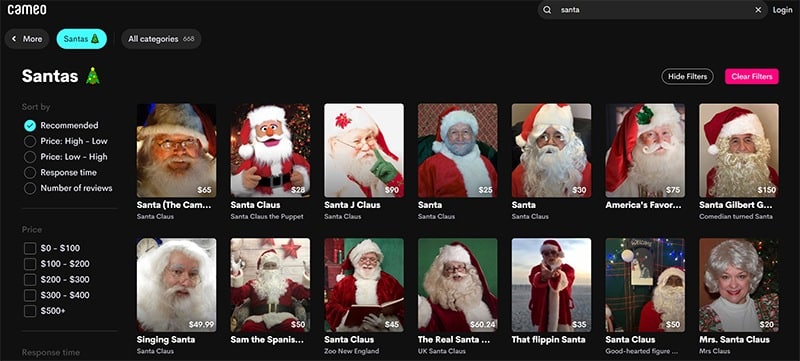Click the Hide Filters button
Viewport: 800px width, 361px height.
[687, 76]
